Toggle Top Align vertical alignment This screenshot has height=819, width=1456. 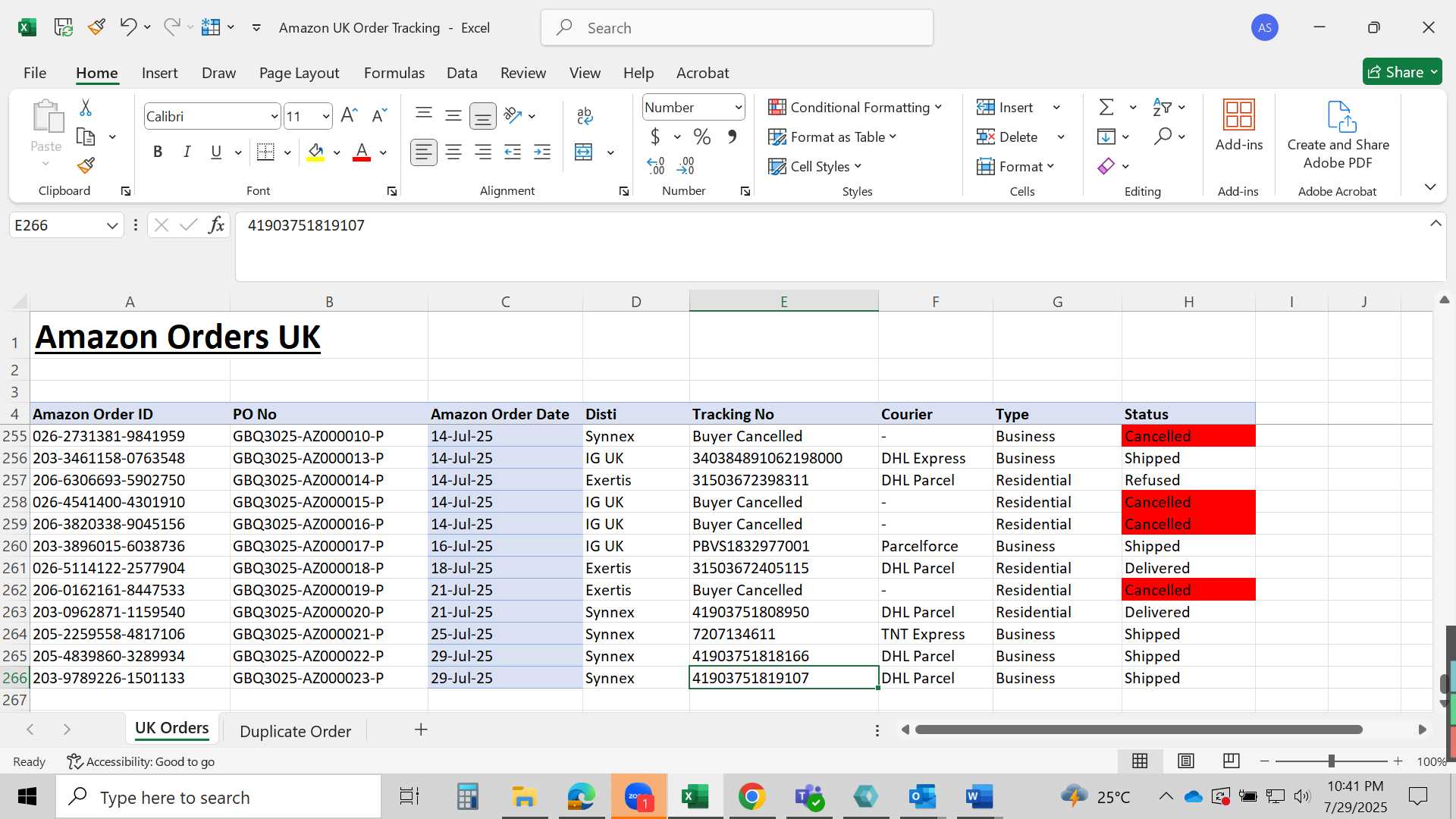point(424,115)
